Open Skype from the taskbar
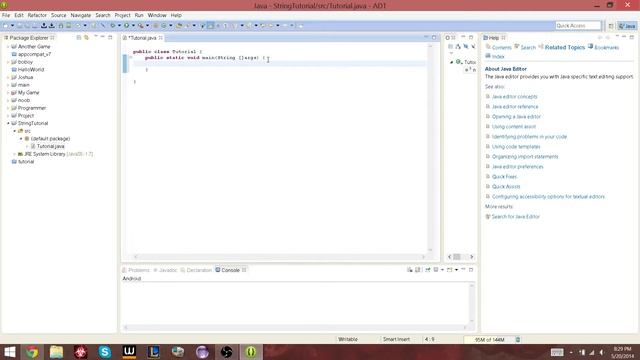This screenshot has height=360, width=640. (105, 352)
